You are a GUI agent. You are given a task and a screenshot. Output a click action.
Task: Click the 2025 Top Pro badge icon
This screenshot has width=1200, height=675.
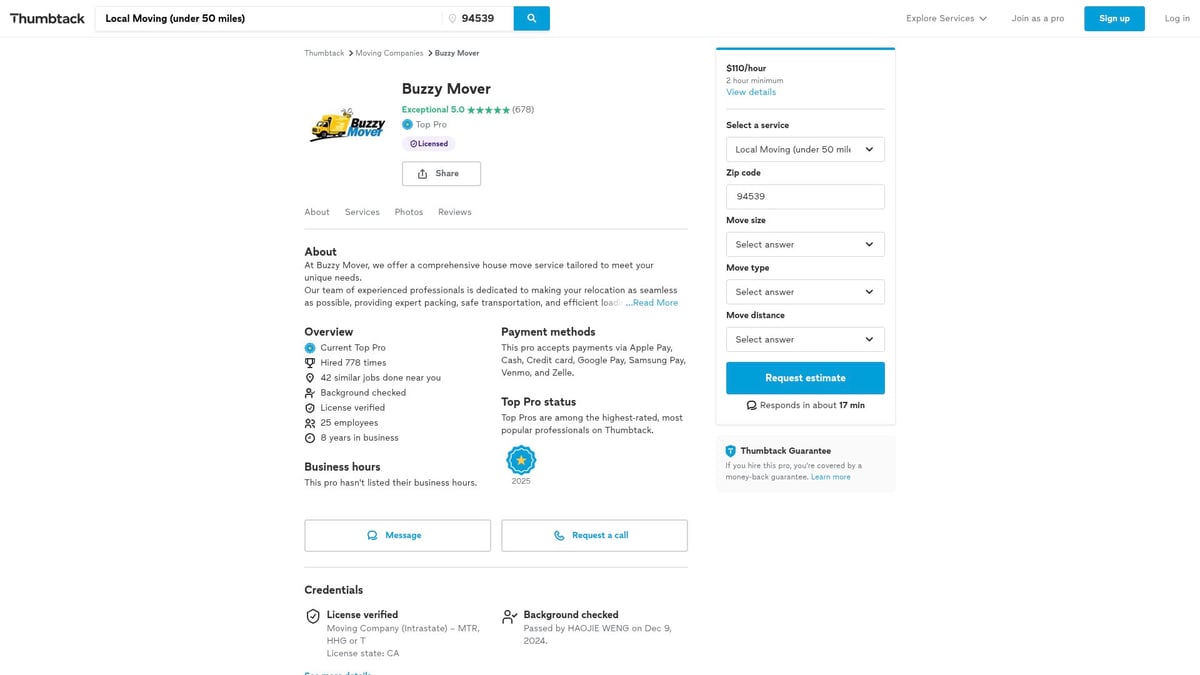521,460
